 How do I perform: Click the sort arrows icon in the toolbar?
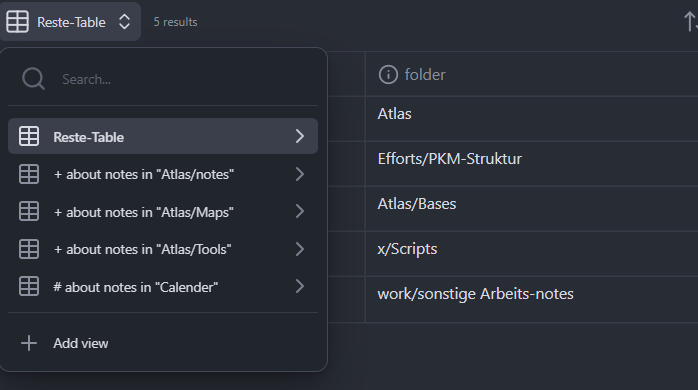point(690,21)
